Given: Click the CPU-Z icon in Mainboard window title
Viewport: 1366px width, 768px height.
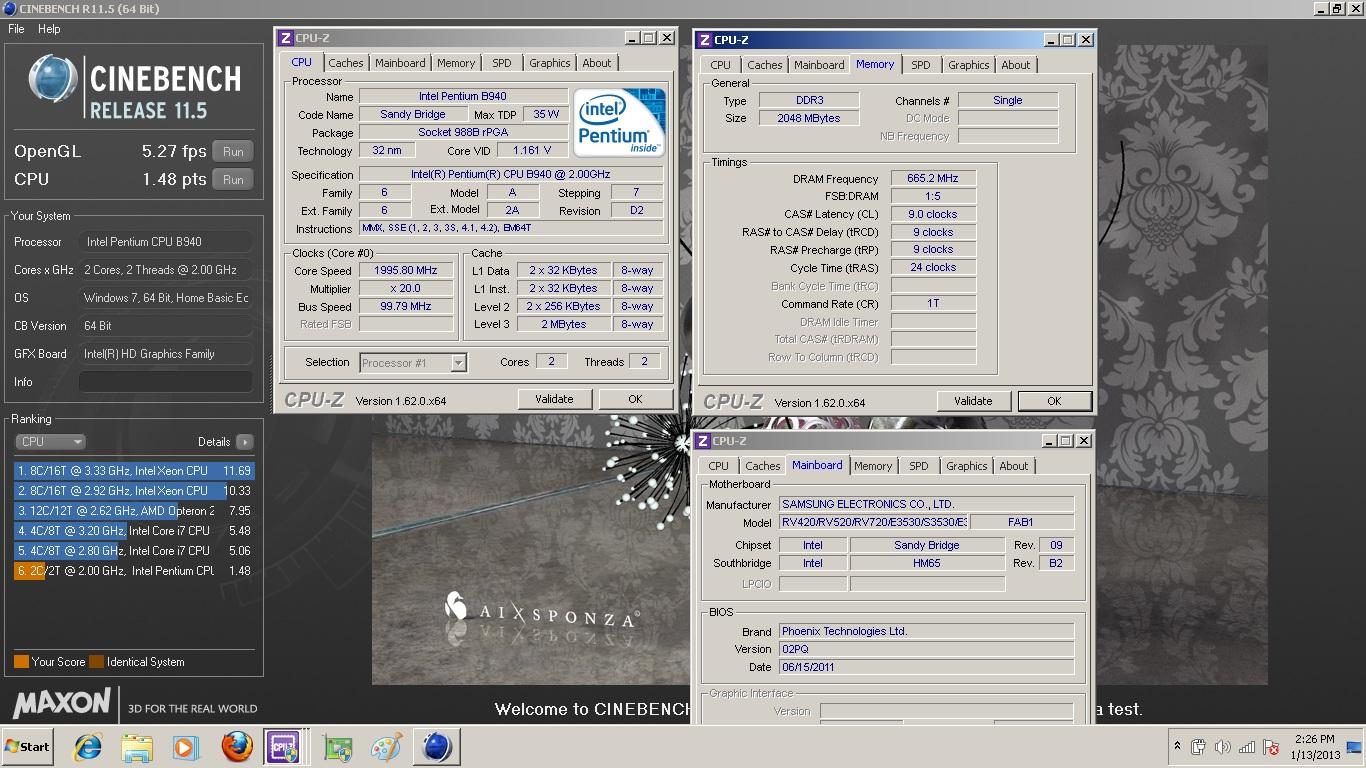Looking at the screenshot, I should point(705,441).
